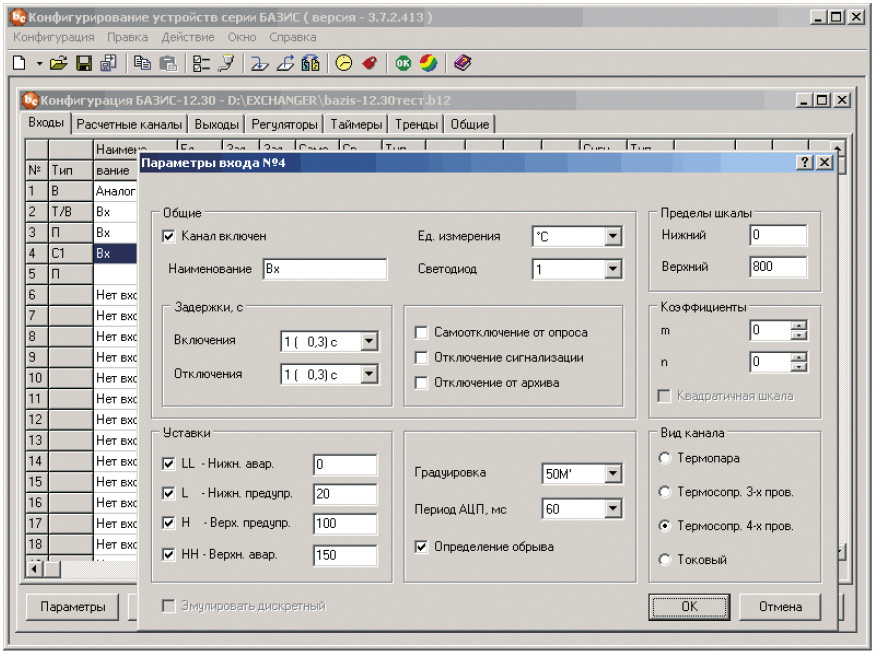
Task: Click the Save As toolbar icon
Action: pos(109,63)
